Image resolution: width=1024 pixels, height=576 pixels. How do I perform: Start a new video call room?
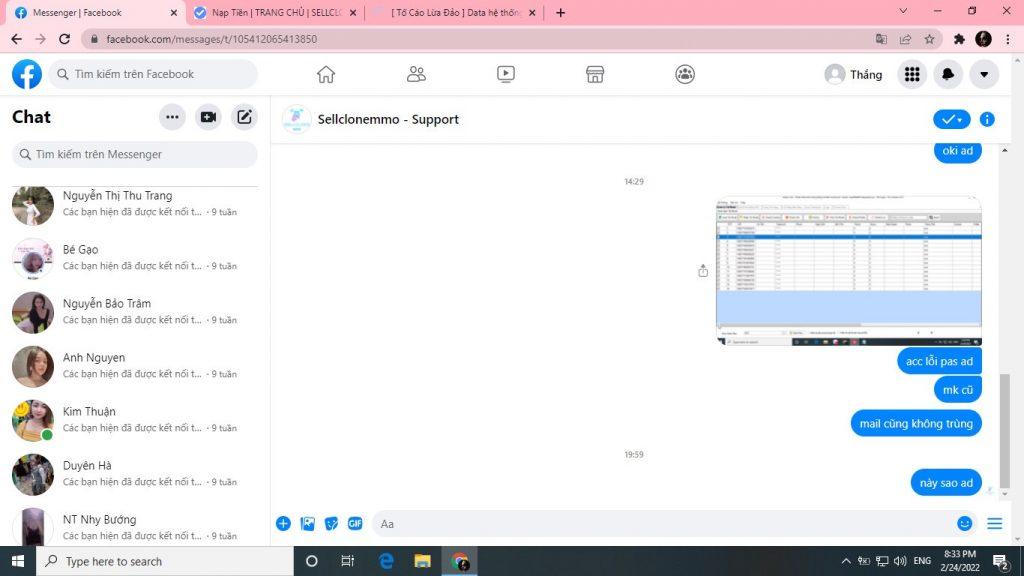pos(208,117)
